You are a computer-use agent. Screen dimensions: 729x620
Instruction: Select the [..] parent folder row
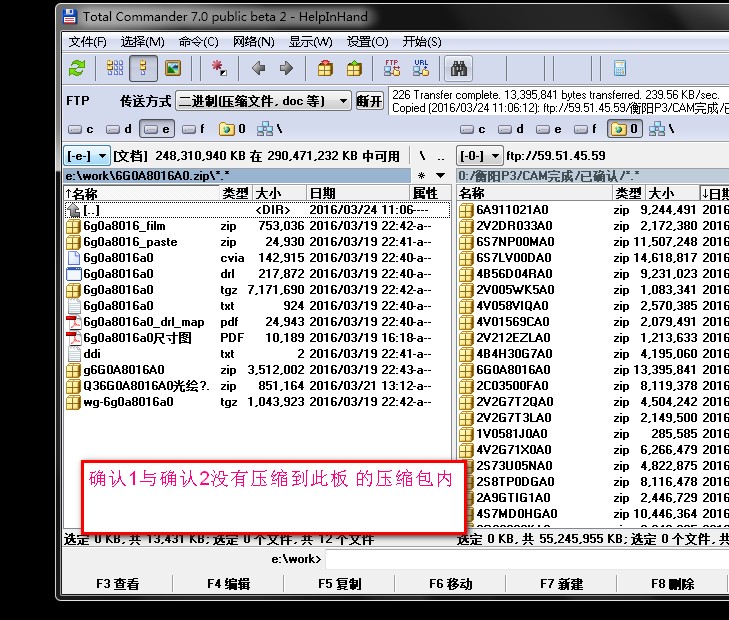(x=257, y=210)
